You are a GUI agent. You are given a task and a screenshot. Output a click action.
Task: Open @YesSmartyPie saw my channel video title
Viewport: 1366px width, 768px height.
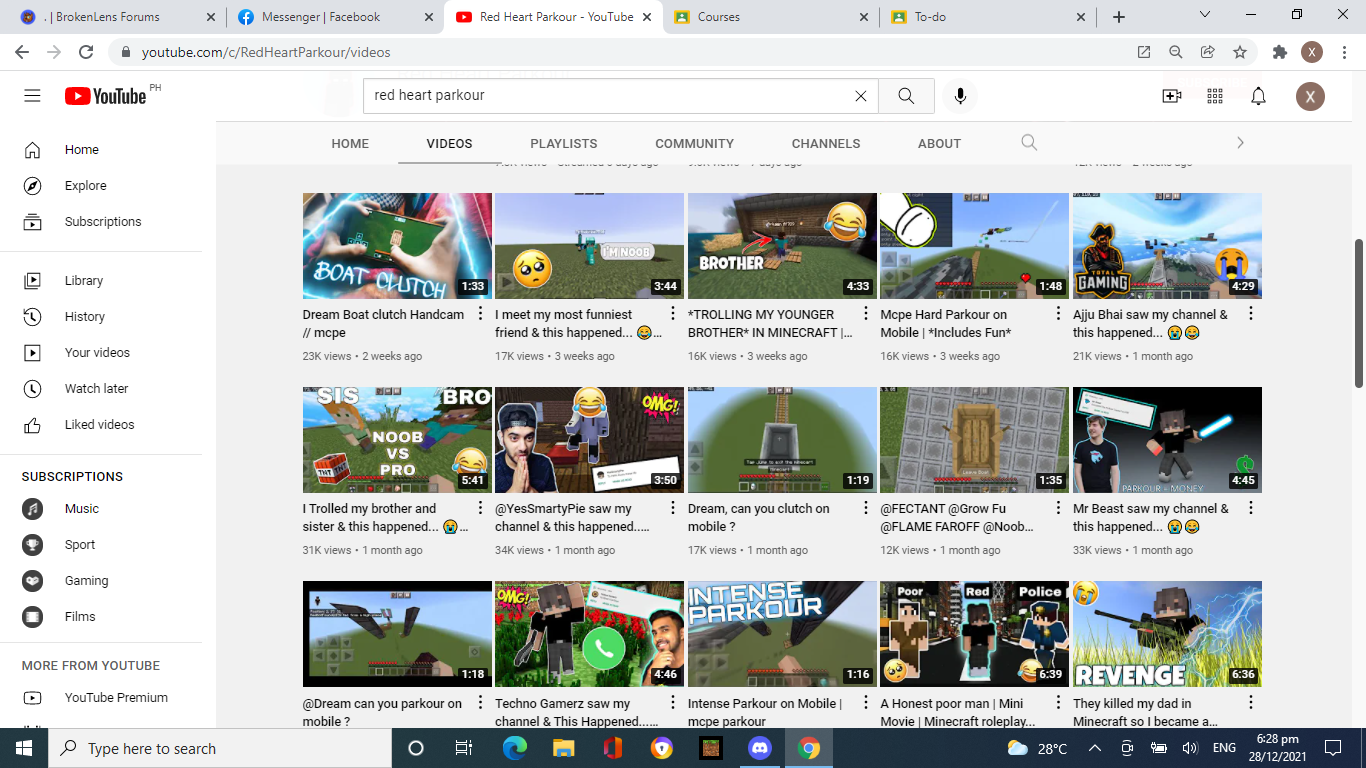(x=573, y=517)
